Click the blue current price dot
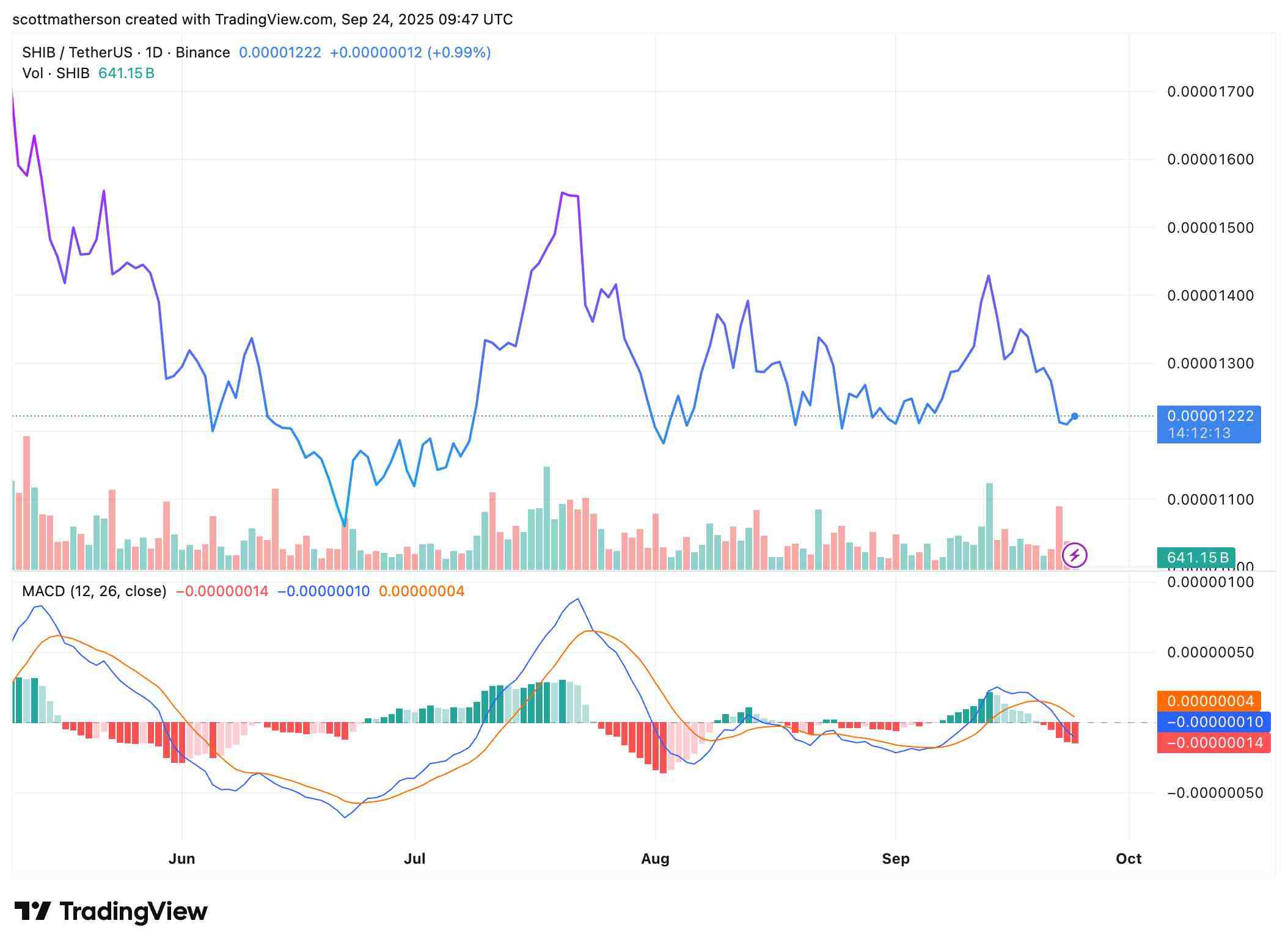Viewport: 1288px width, 948px height. (x=1075, y=417)
